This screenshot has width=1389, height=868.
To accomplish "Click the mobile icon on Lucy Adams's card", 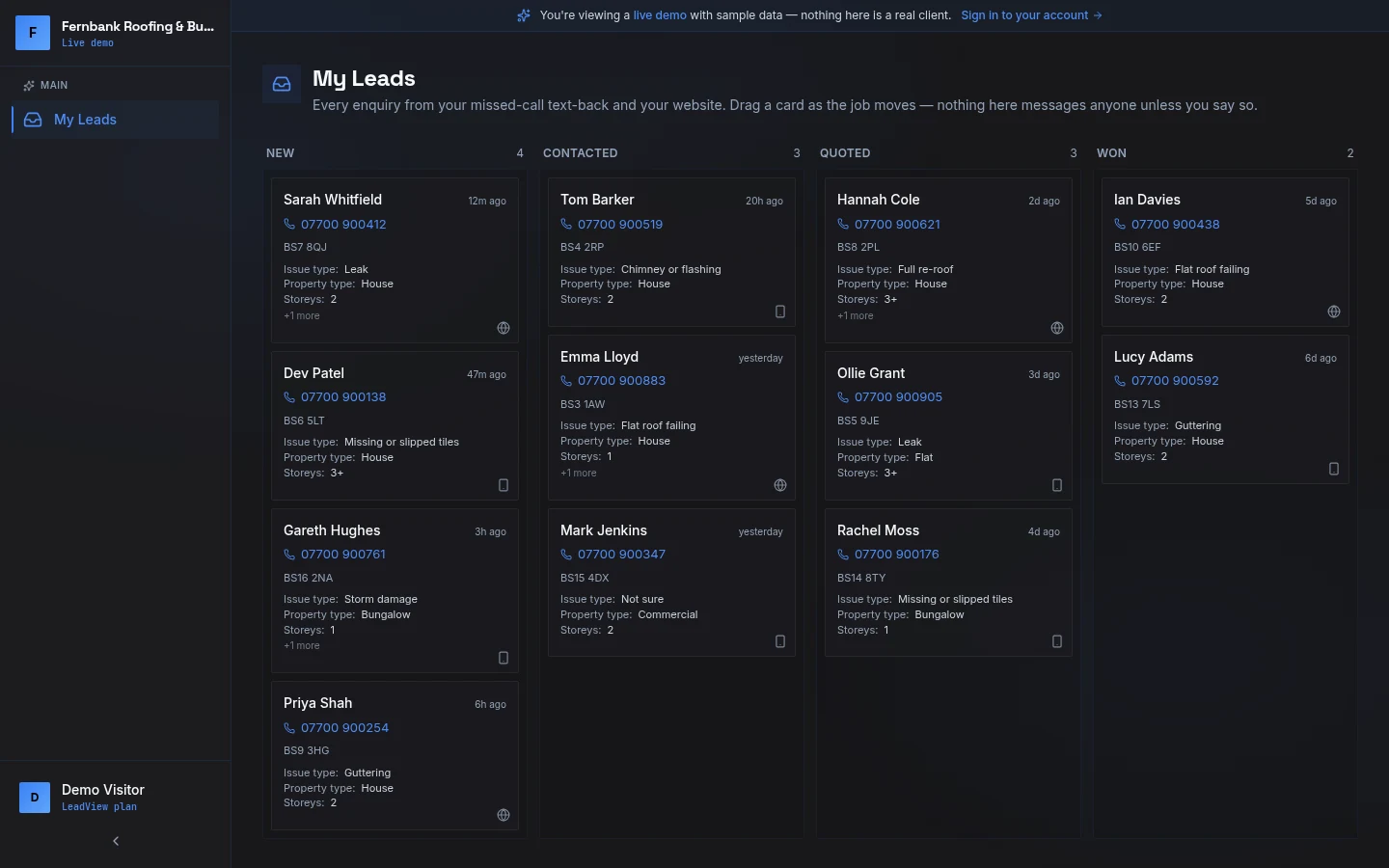I will (x=1334, y=469).
